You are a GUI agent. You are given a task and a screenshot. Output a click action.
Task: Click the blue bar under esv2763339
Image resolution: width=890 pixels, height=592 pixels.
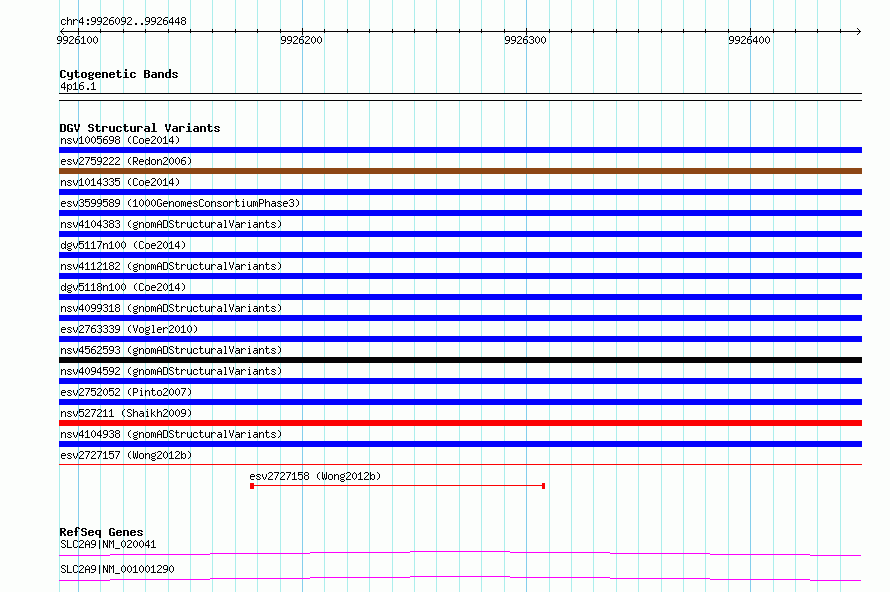(460, 339)
